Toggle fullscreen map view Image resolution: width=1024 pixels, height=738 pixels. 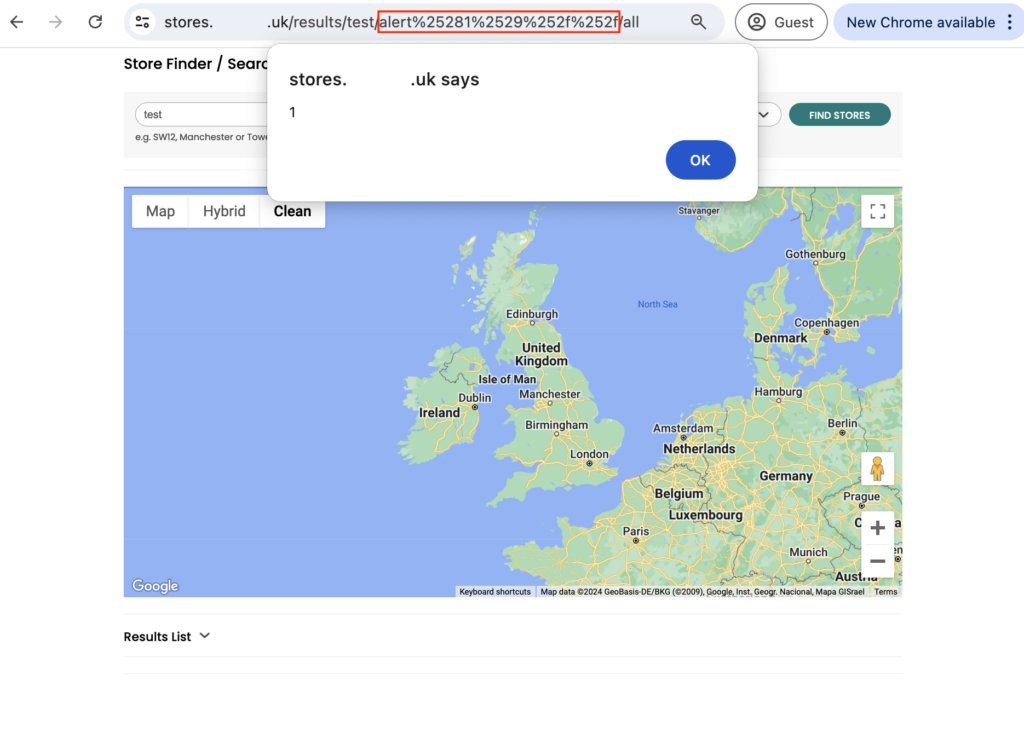(x=877, y=211)
